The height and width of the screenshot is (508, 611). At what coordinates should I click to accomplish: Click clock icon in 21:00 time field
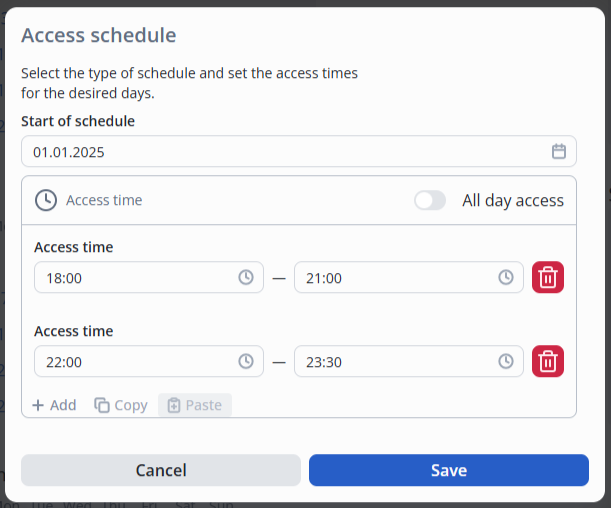pyautogui.click(x=506, y=278)
